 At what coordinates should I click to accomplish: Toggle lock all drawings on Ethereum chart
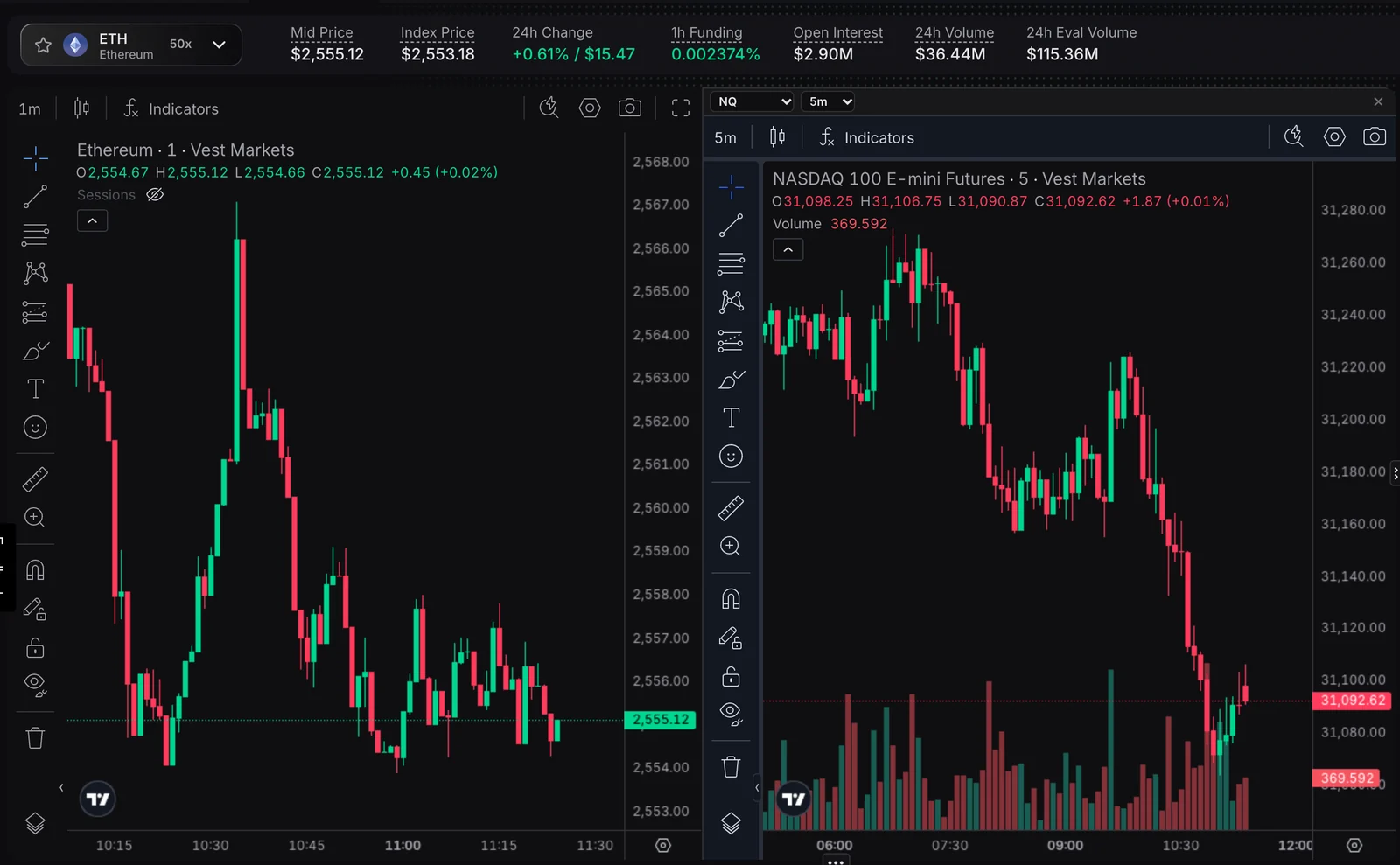tap(35, 648)
